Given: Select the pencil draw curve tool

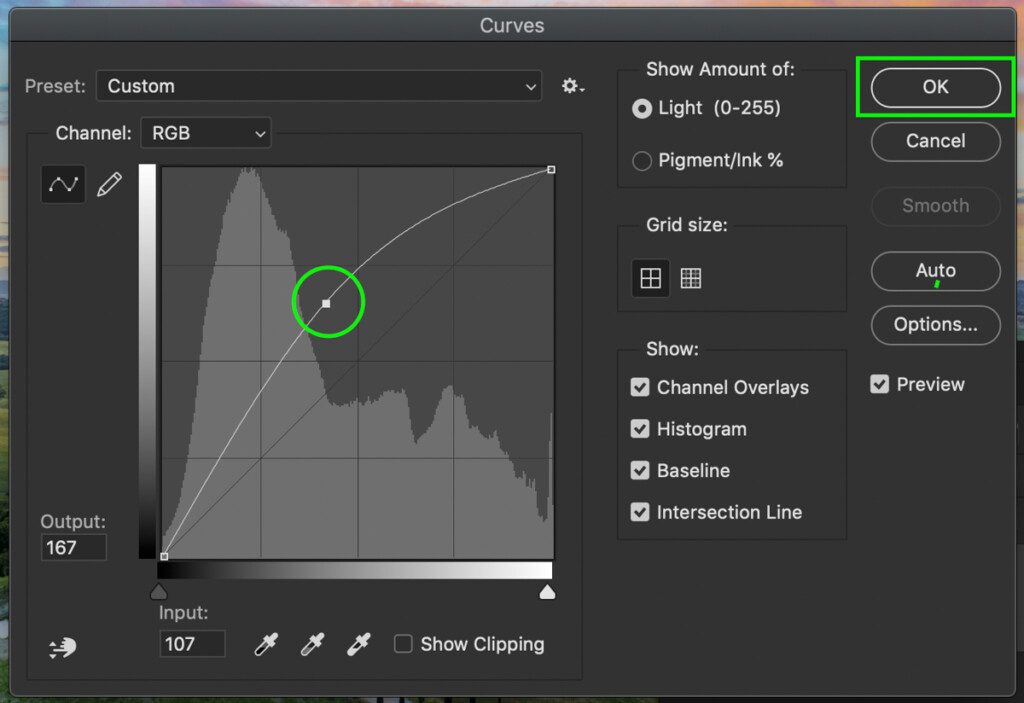Looking at the screenshot, I should point(109,184).
